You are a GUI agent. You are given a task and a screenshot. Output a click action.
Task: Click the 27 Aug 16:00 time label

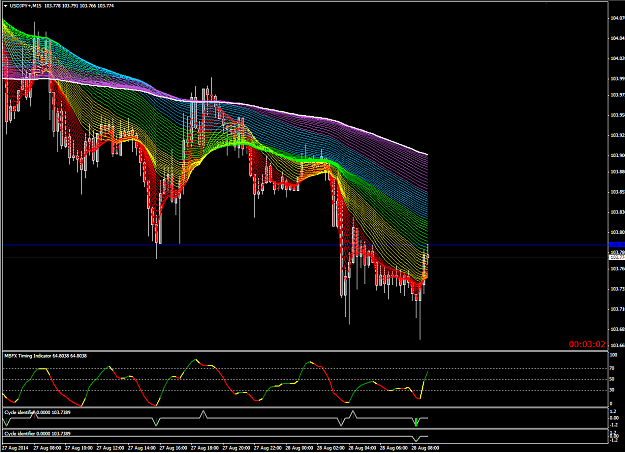[x=173, y=448]
